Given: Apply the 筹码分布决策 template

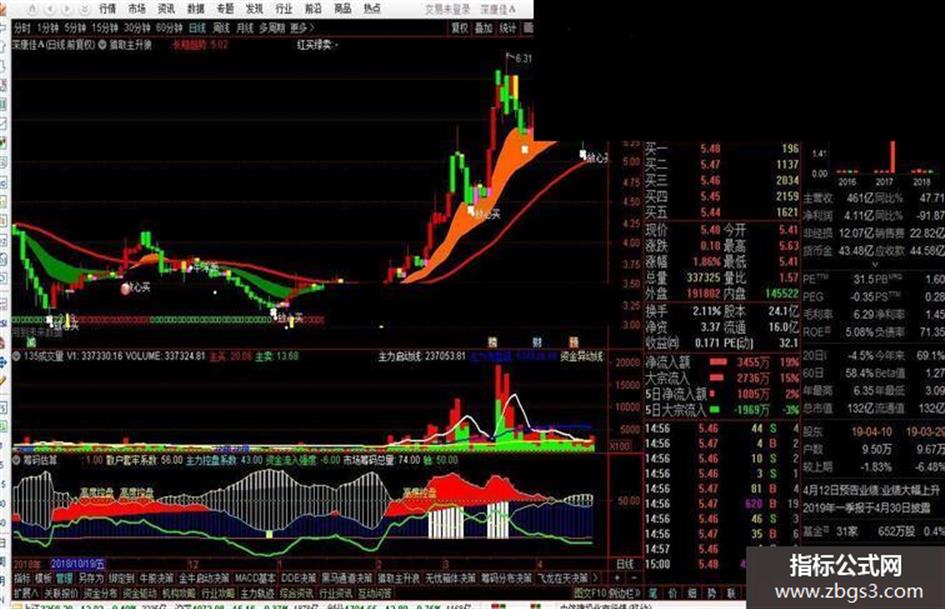Looking at the screenshot, I should (506, 578).
